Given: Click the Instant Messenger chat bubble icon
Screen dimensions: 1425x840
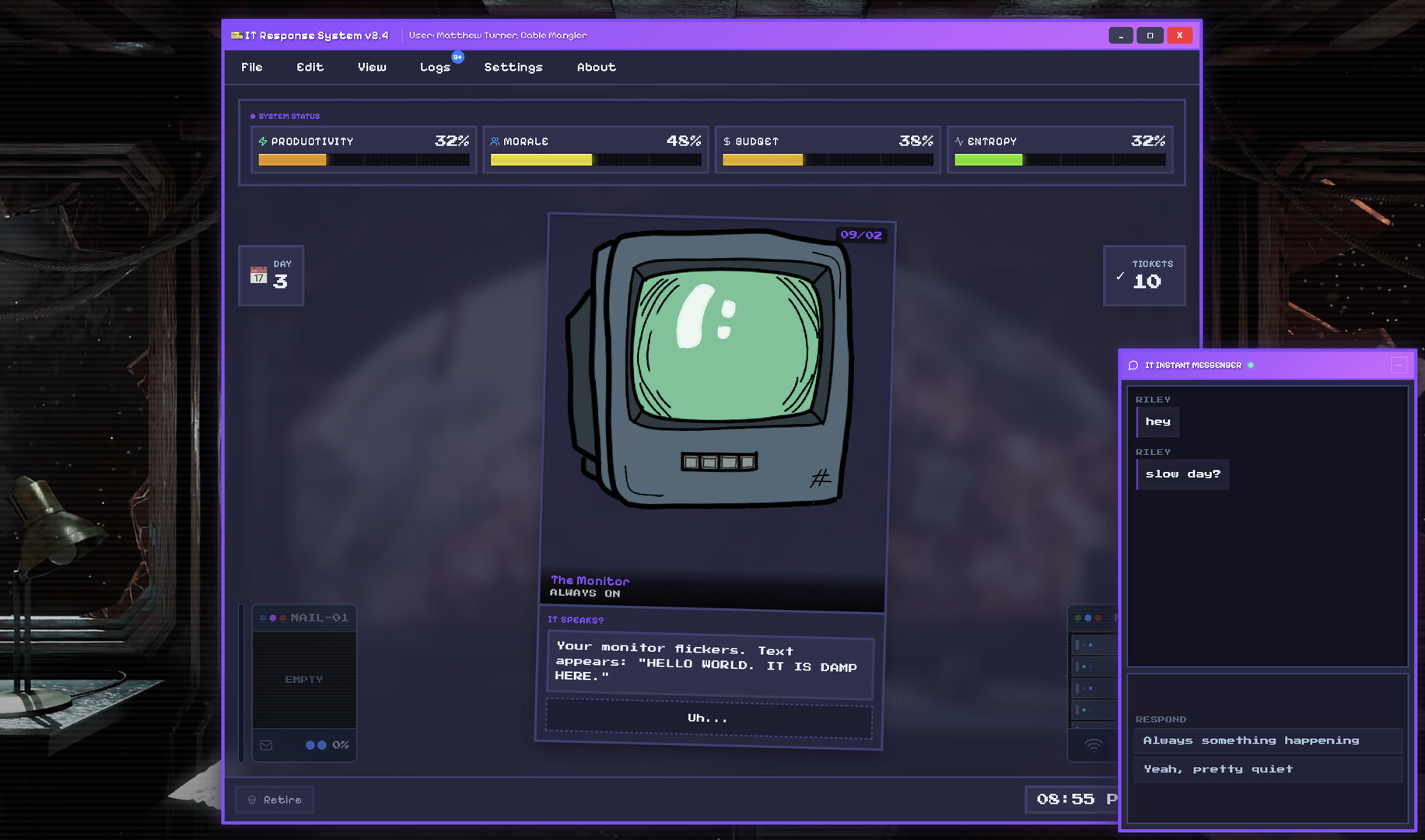Looking at the screenshot, I should [x=1133, y=365].
